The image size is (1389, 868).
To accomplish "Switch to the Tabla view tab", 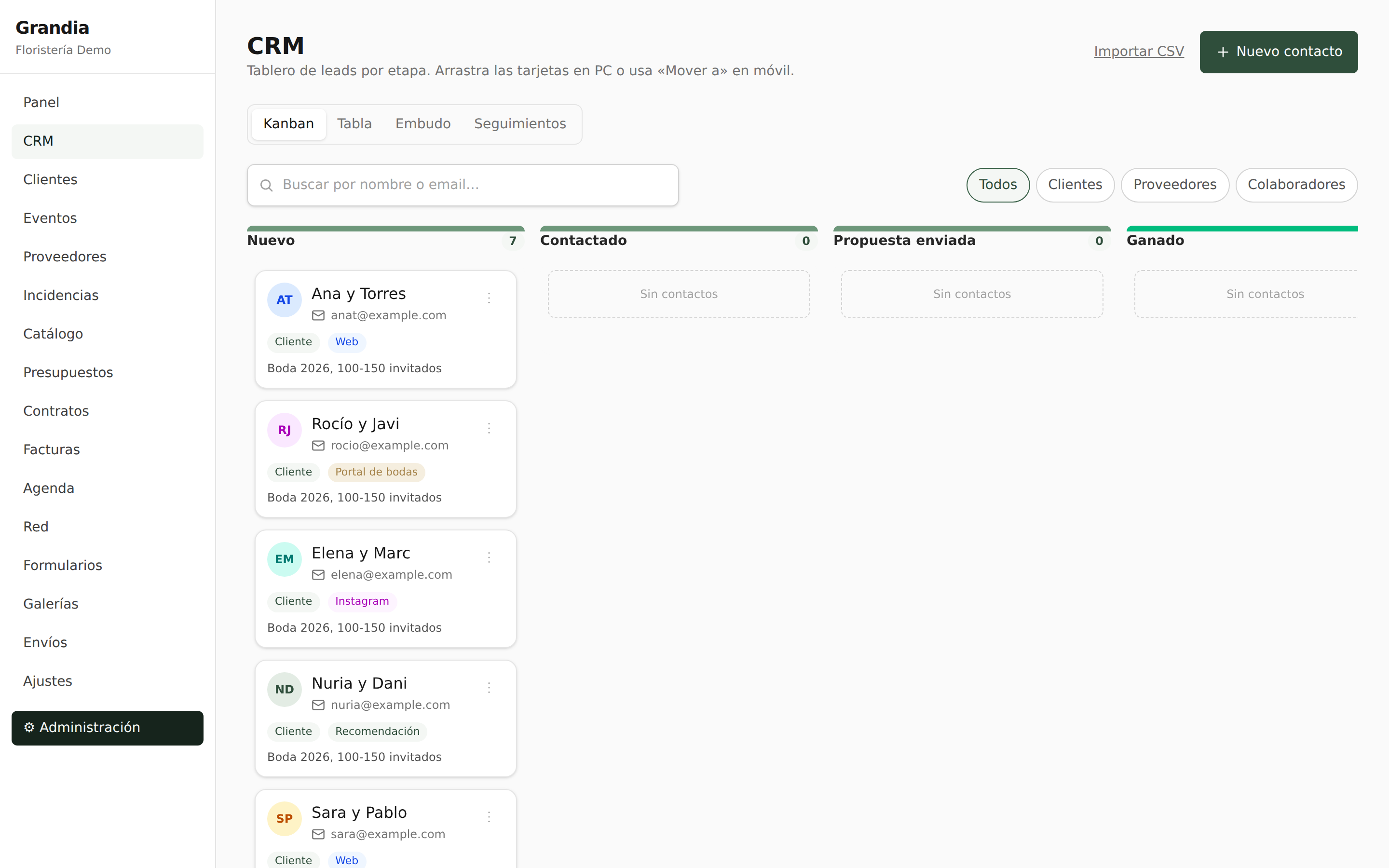I will [x=354, y=124].
